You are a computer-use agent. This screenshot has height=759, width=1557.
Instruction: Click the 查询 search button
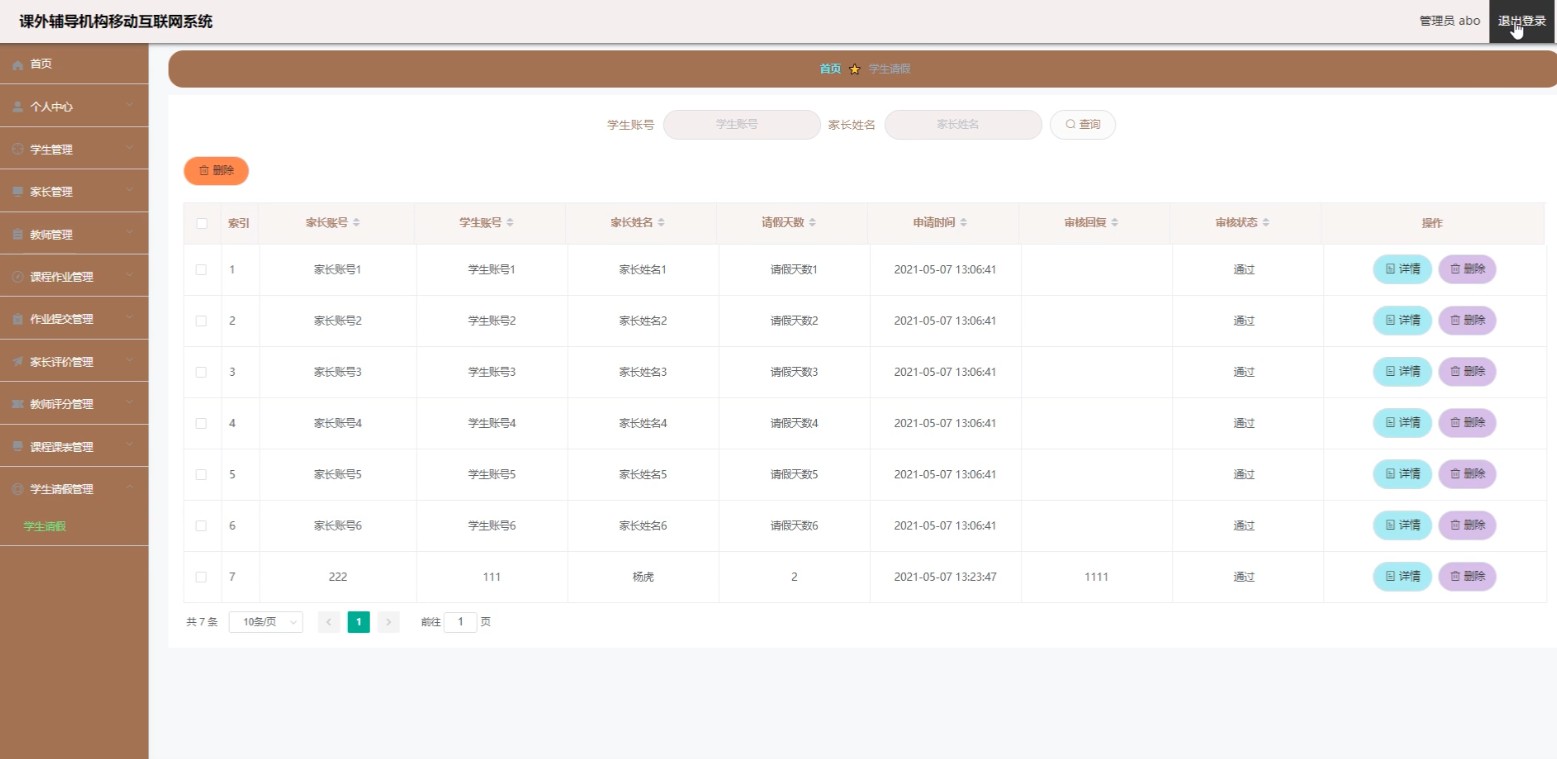(x=1082, y=125)
